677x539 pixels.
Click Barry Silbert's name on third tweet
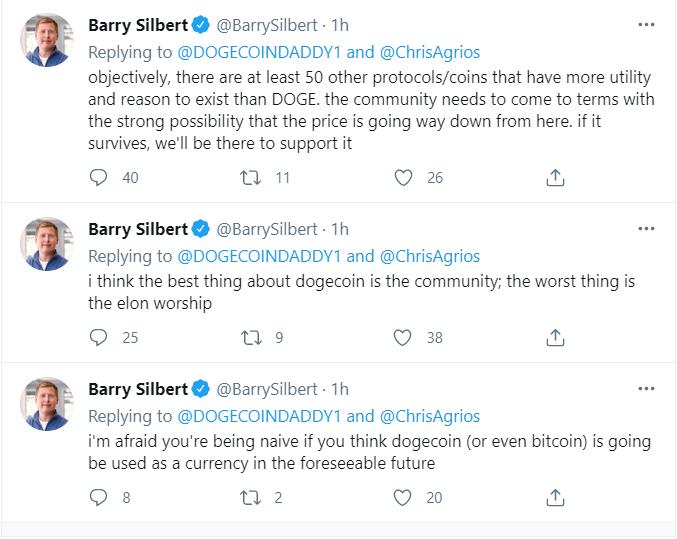pyautogui.click(x=138, y=388)
